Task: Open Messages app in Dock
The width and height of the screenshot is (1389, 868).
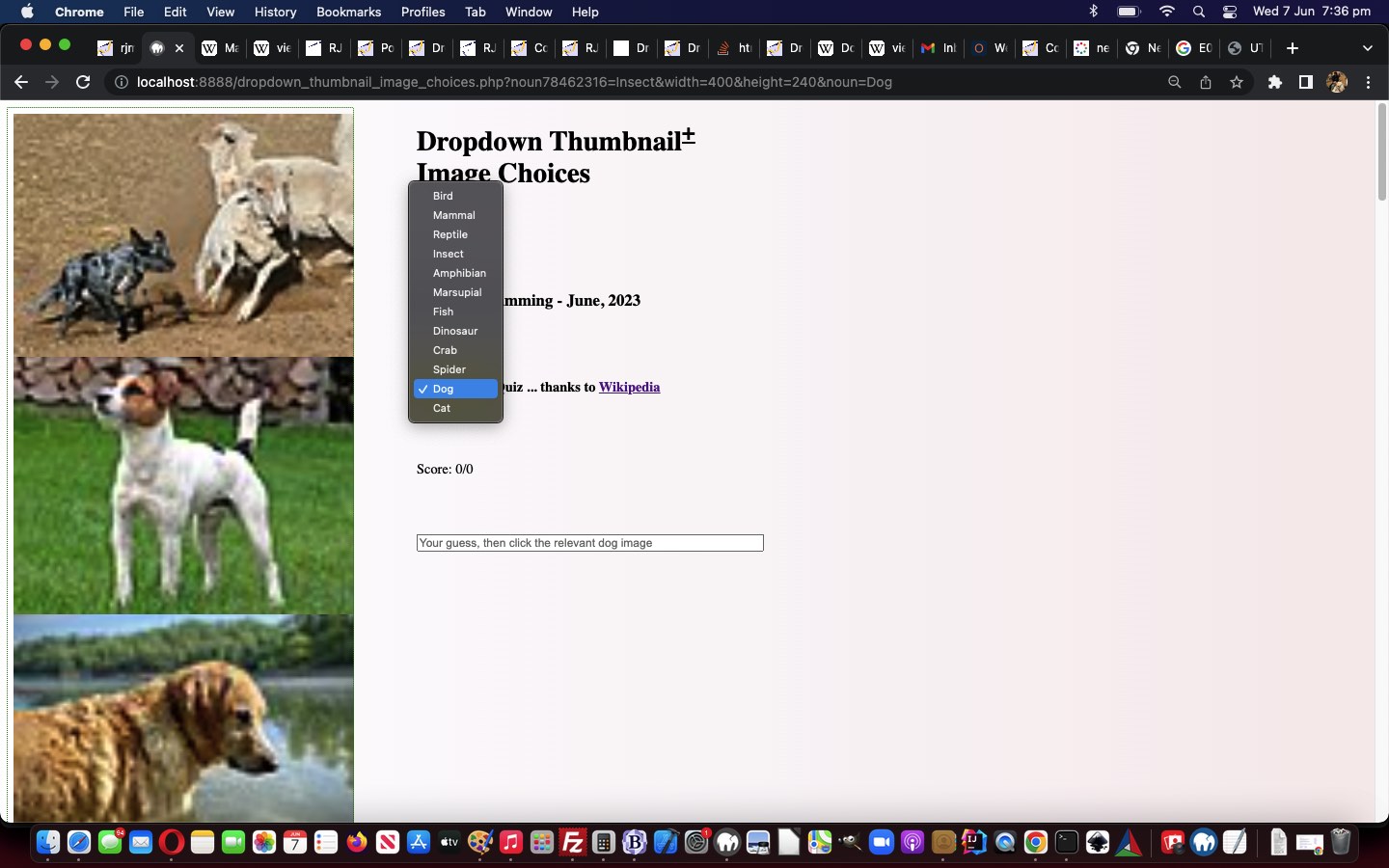Action: (x=110, y=842)
